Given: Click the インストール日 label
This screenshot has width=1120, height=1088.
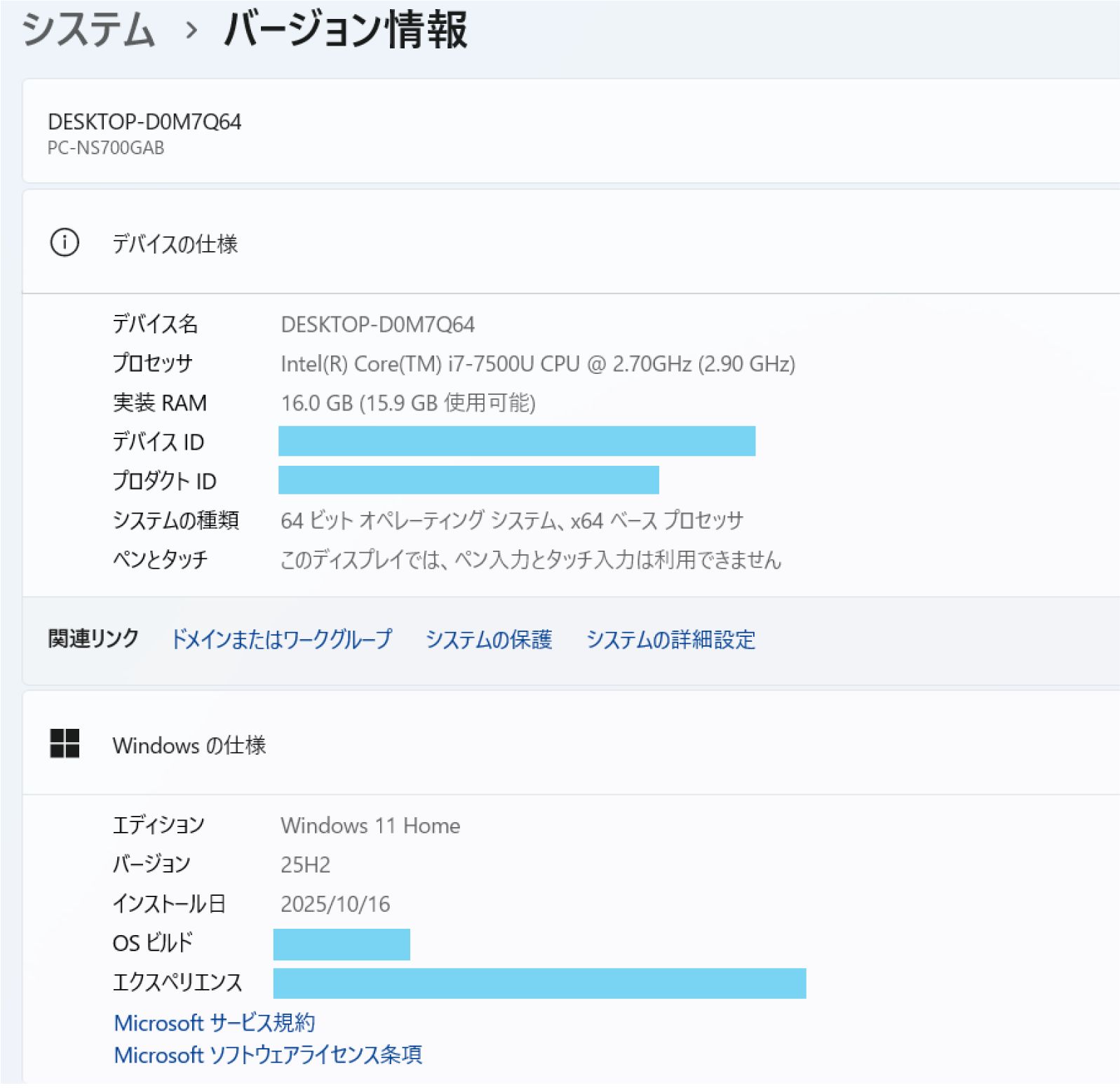Looking at the screenshot, I should (169, 904).
